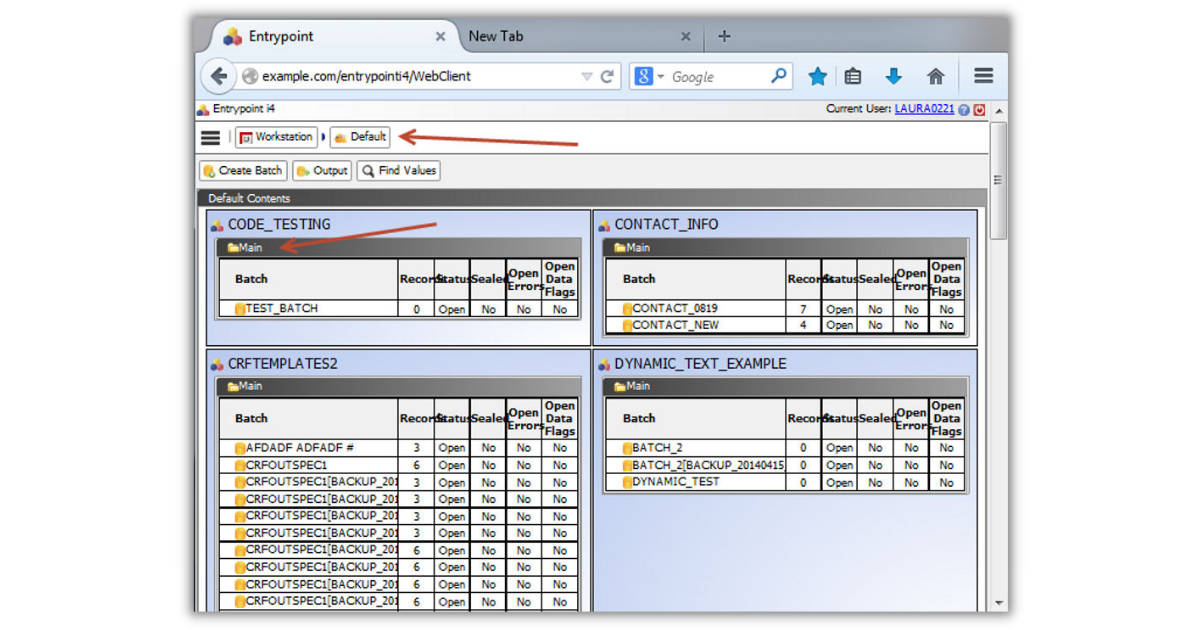The height and width of the screenshot is (630, 1200).
Task: Click the help question-mark icon
Action: tap(962, 109)
